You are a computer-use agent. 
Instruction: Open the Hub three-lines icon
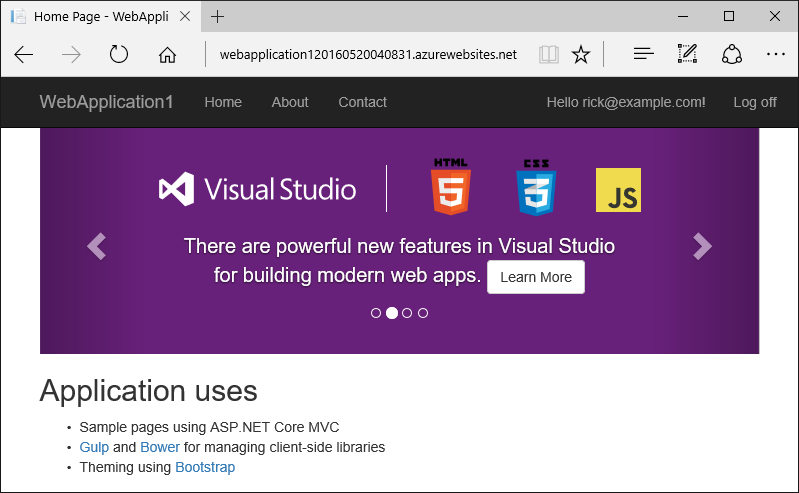[x=644, y=54]
